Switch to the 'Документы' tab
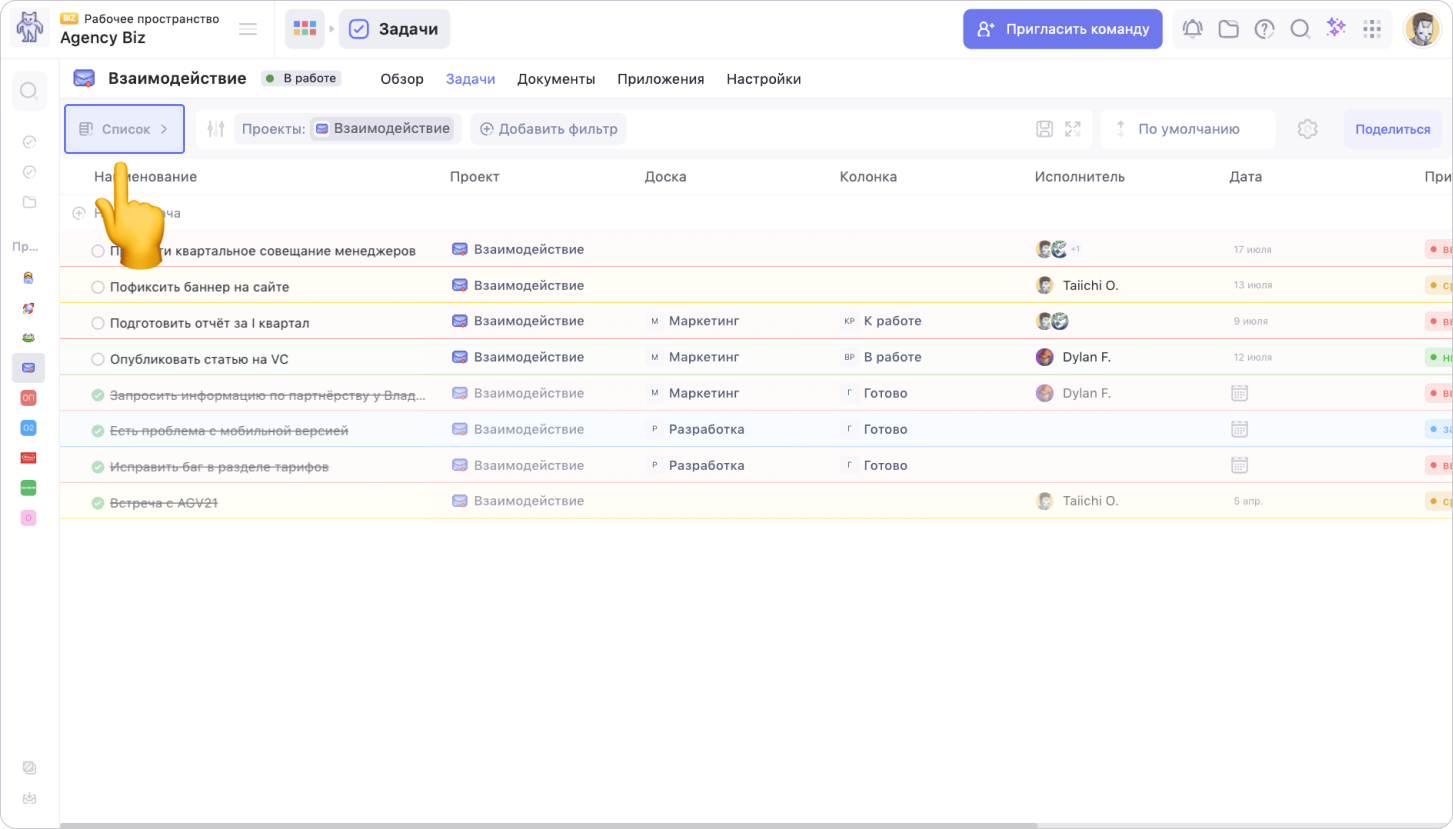Image resolution: width=1453 pixels, height=829 pixels. pyautogui.click(x=556, y=79)
